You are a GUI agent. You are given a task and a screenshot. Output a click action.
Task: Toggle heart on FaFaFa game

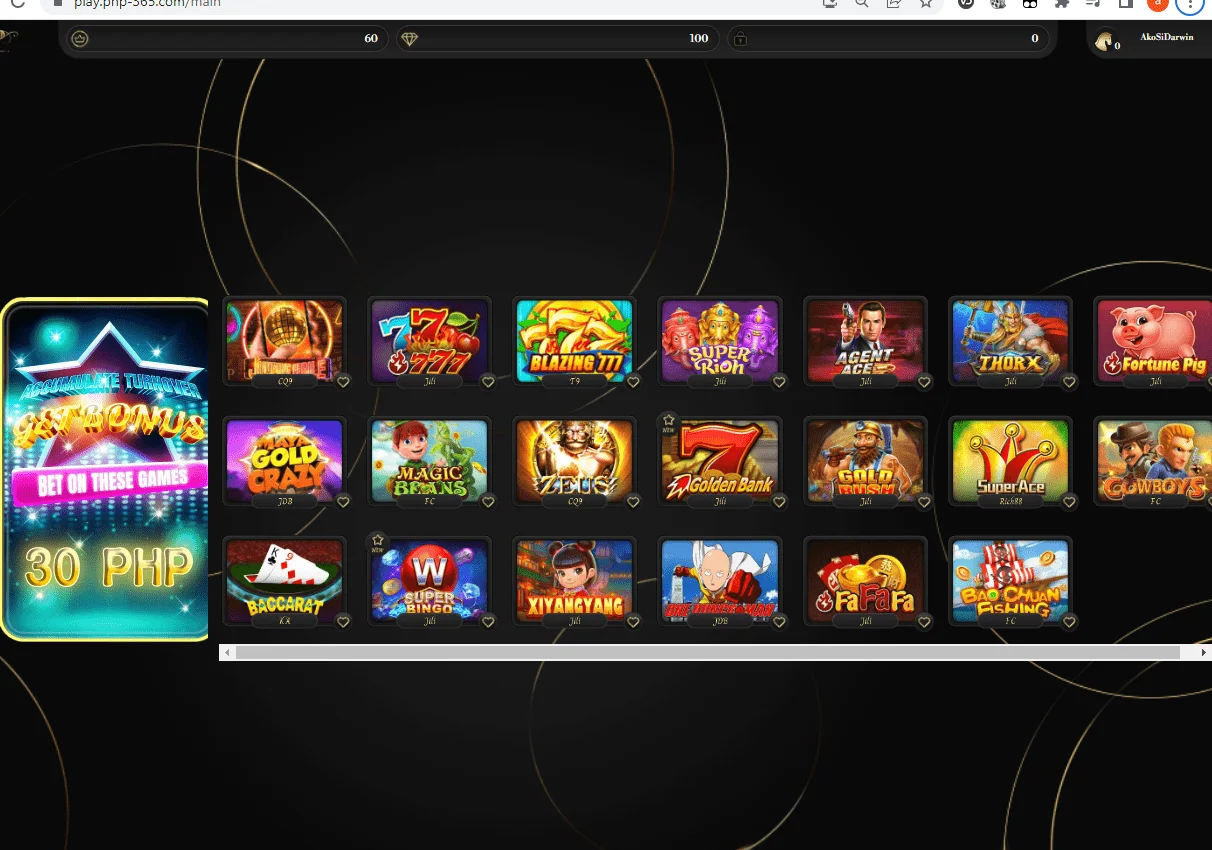[924, 621]
